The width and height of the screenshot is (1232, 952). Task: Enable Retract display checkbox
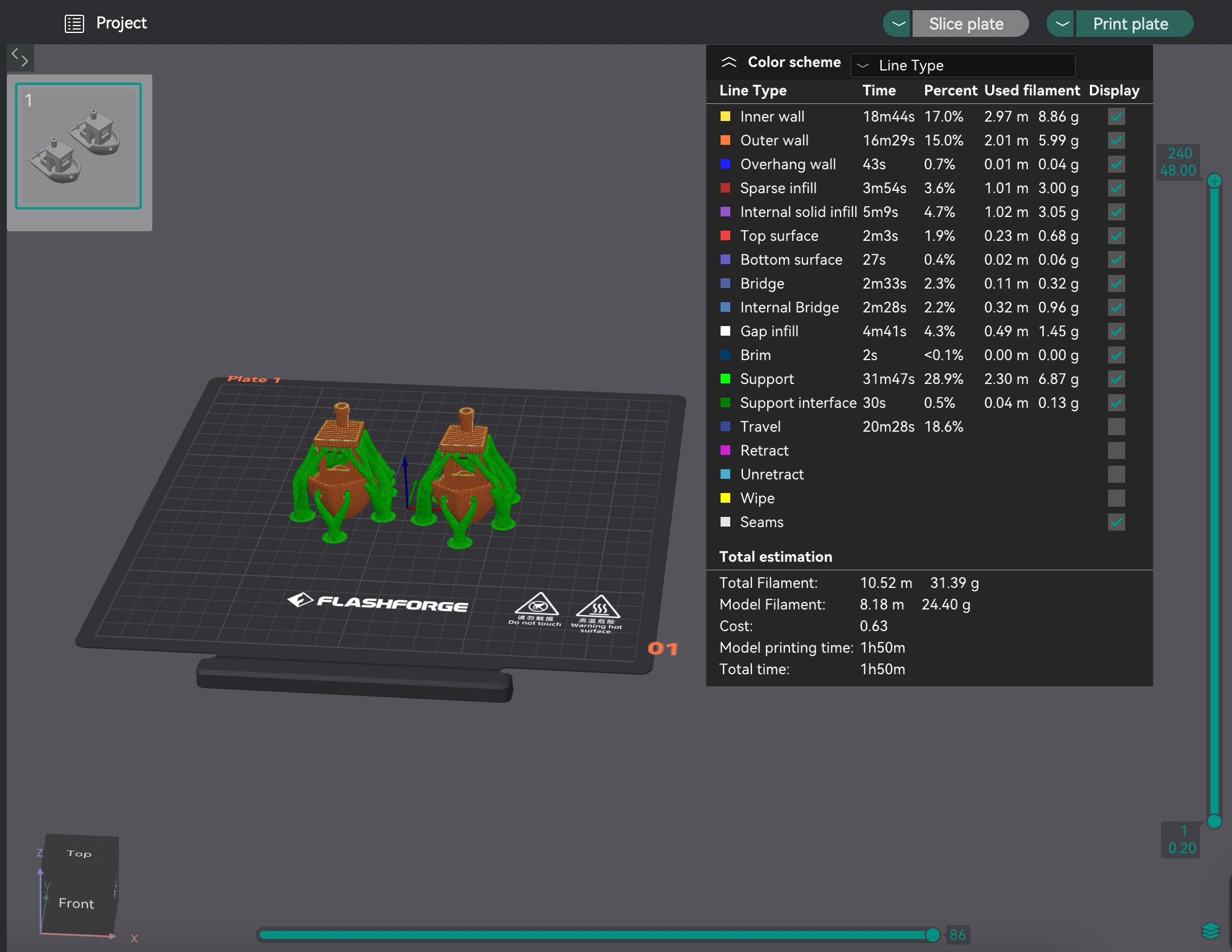coord(1116,450)
